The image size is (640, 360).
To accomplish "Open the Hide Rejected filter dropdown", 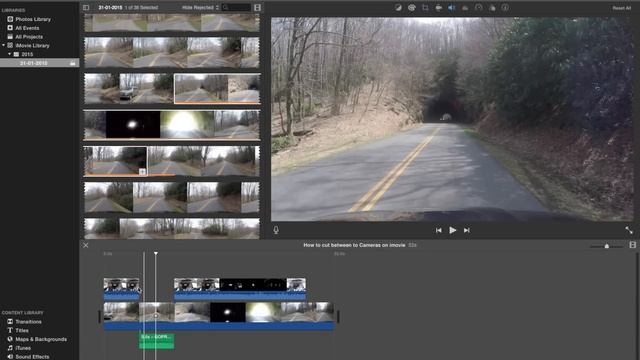I will [x=200, y=7].
